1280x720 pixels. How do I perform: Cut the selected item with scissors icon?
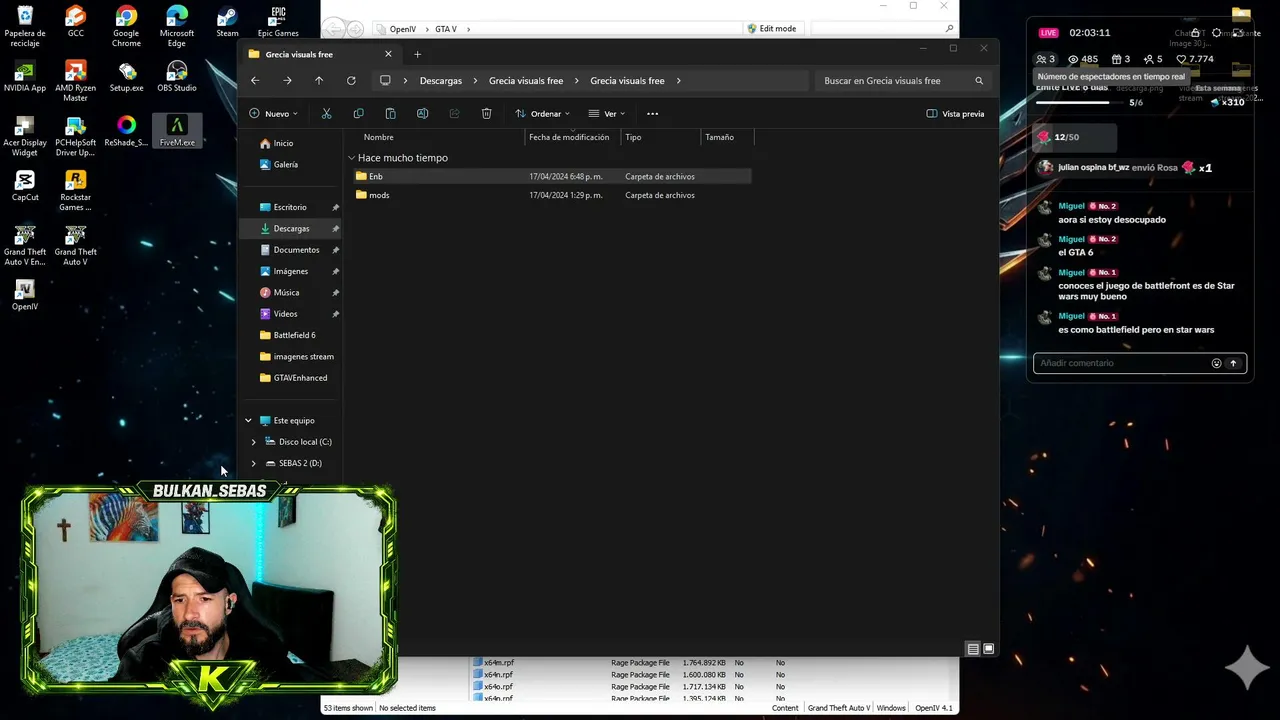click(326, 114)
